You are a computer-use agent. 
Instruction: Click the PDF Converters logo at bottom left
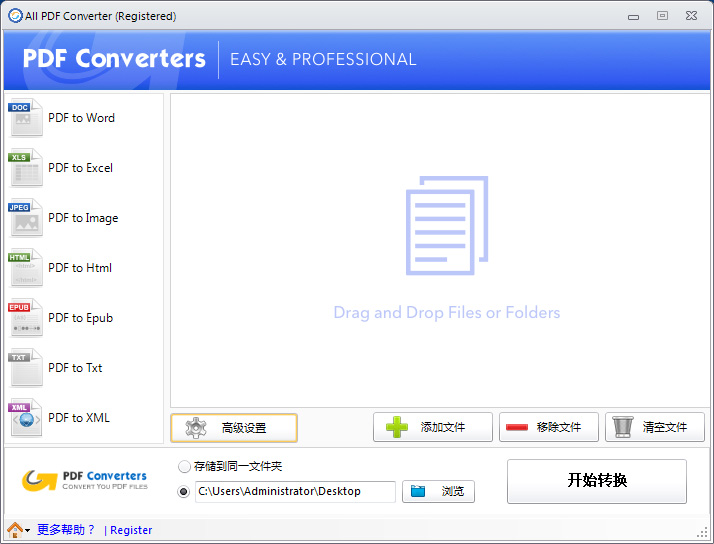85,480
